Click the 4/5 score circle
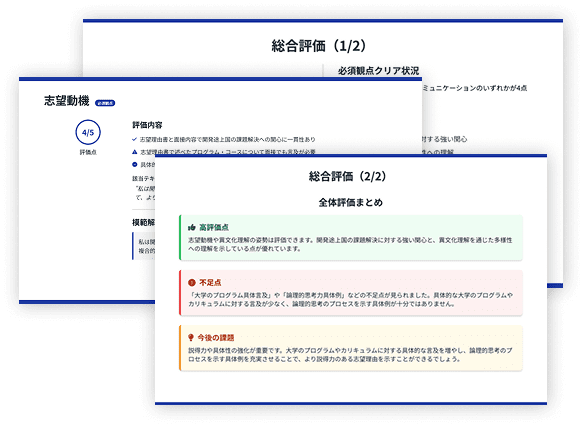Image resolution: width=584 pixels, height=426 pixels. pos(88,132)
